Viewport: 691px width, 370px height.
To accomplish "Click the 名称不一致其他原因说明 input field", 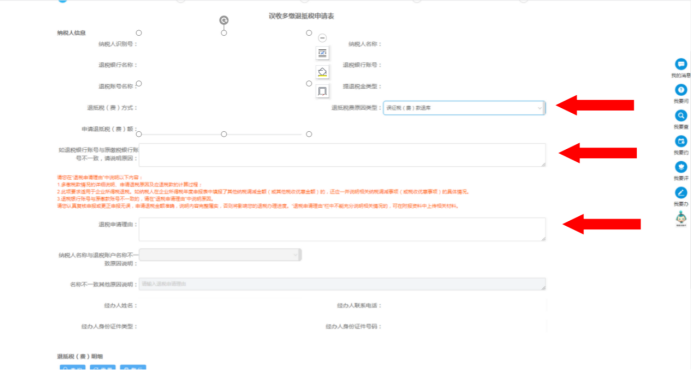I will point(342,284).
